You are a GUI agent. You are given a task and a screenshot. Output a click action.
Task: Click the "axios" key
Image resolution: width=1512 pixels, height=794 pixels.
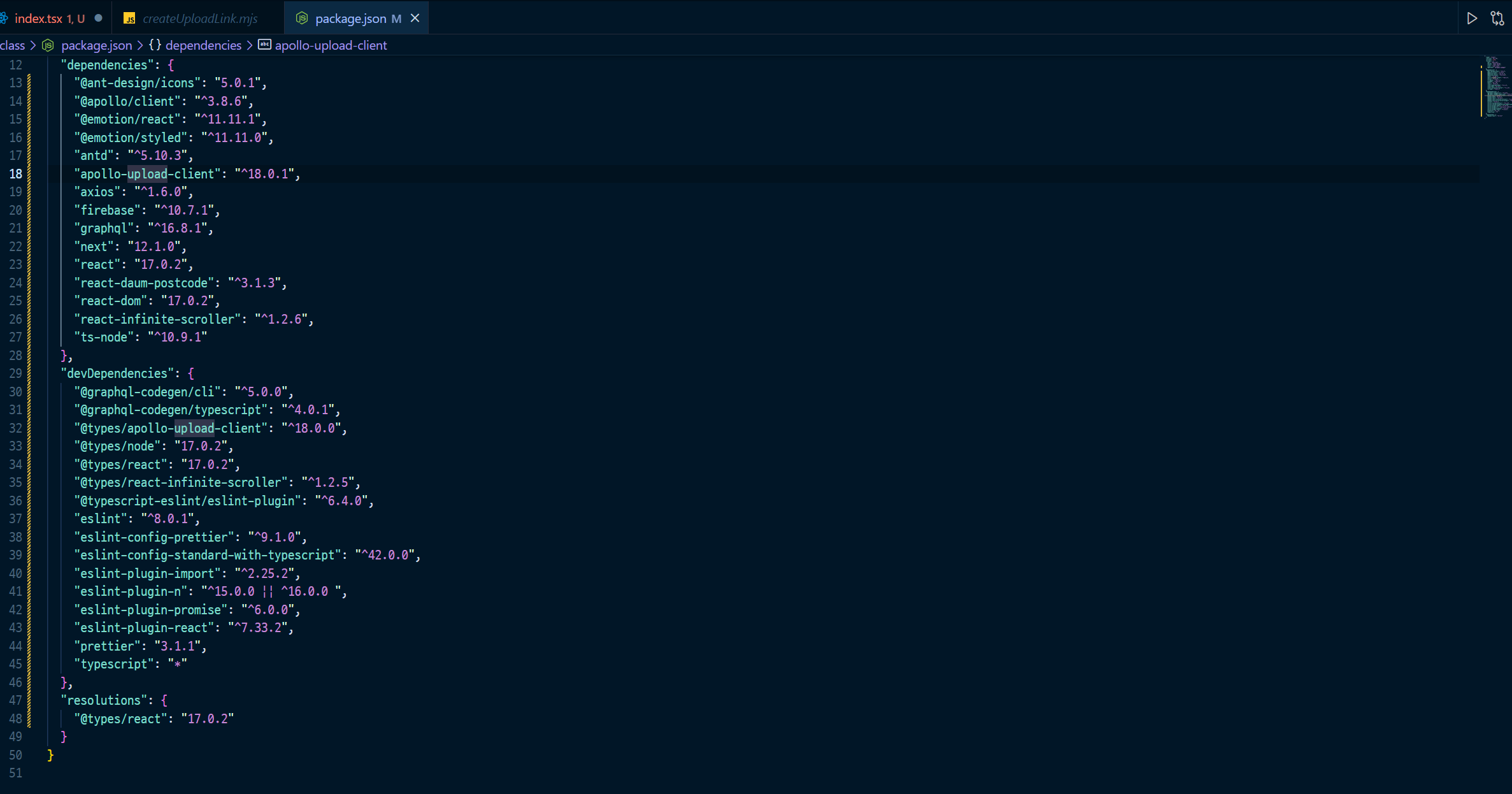97,192
